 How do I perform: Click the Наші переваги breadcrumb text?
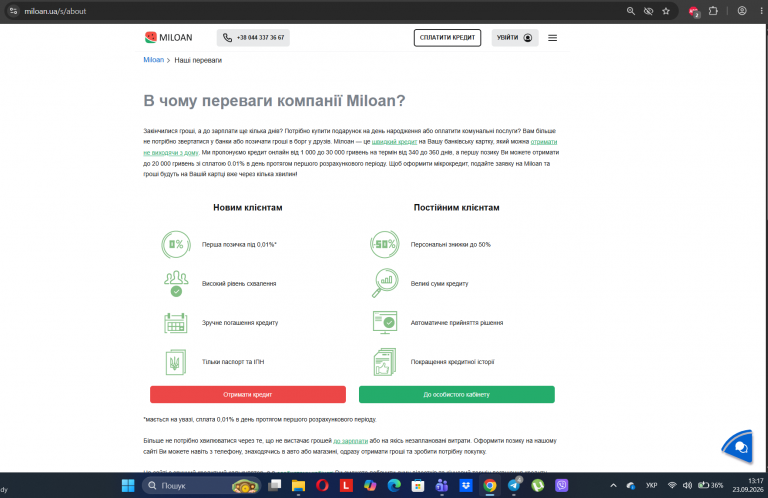click(198, 60)
